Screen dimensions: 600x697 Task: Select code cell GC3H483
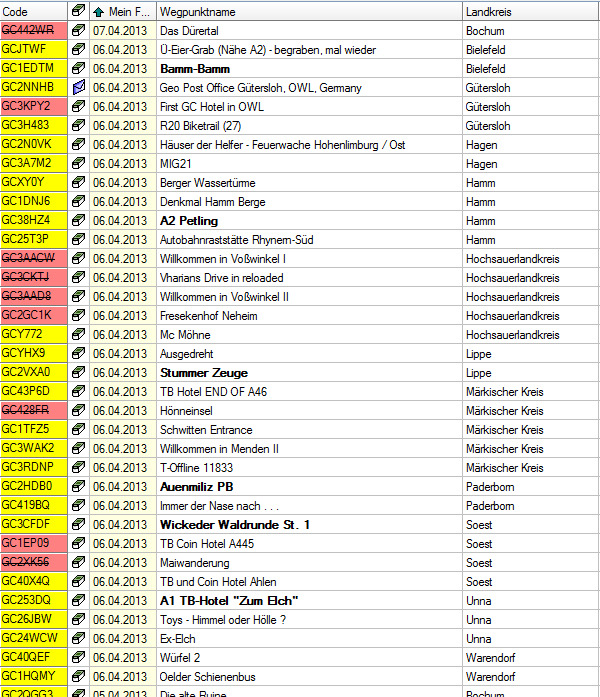click(34, 125)
